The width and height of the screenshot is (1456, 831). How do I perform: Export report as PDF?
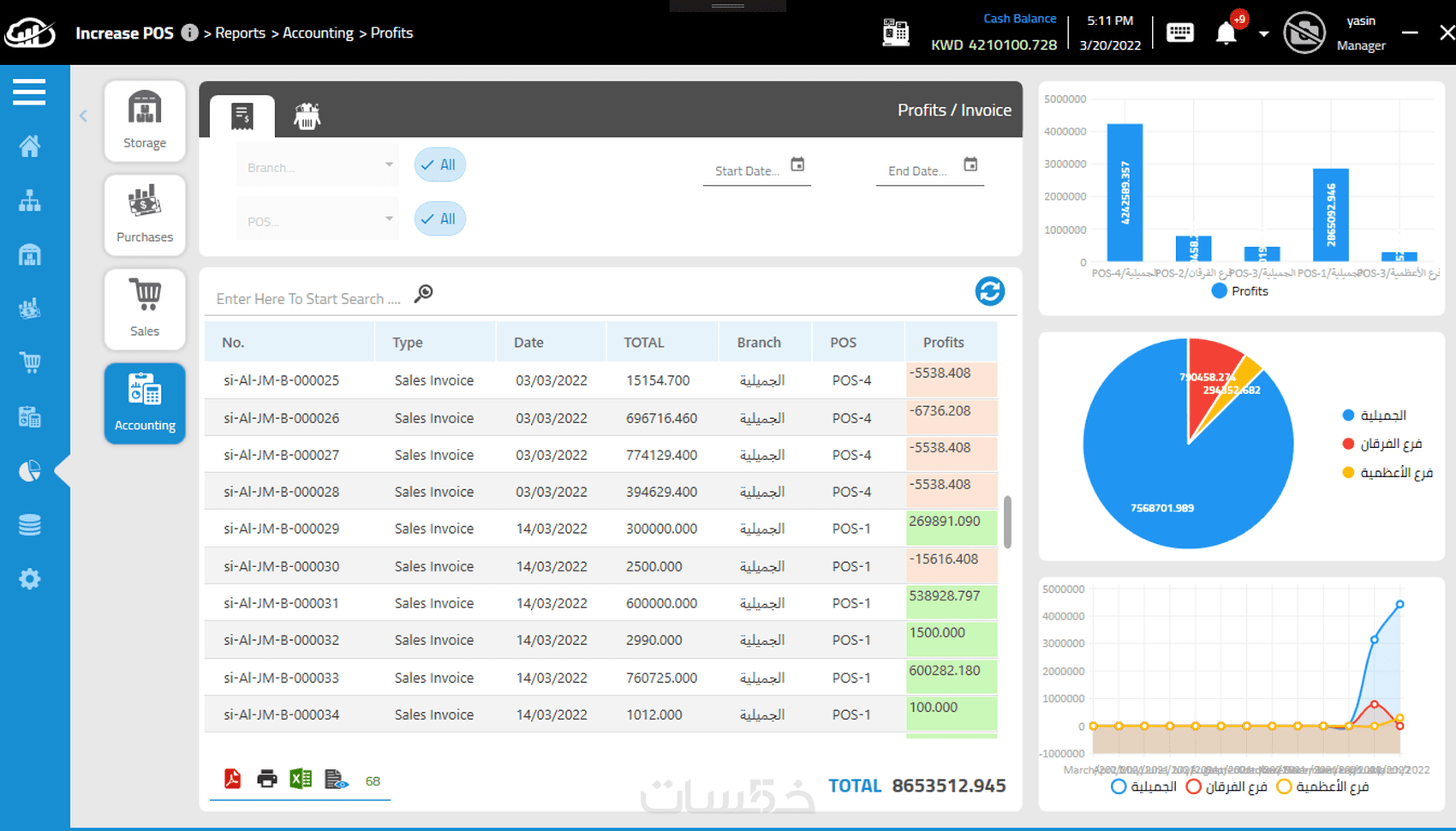(x=232, y=778)
